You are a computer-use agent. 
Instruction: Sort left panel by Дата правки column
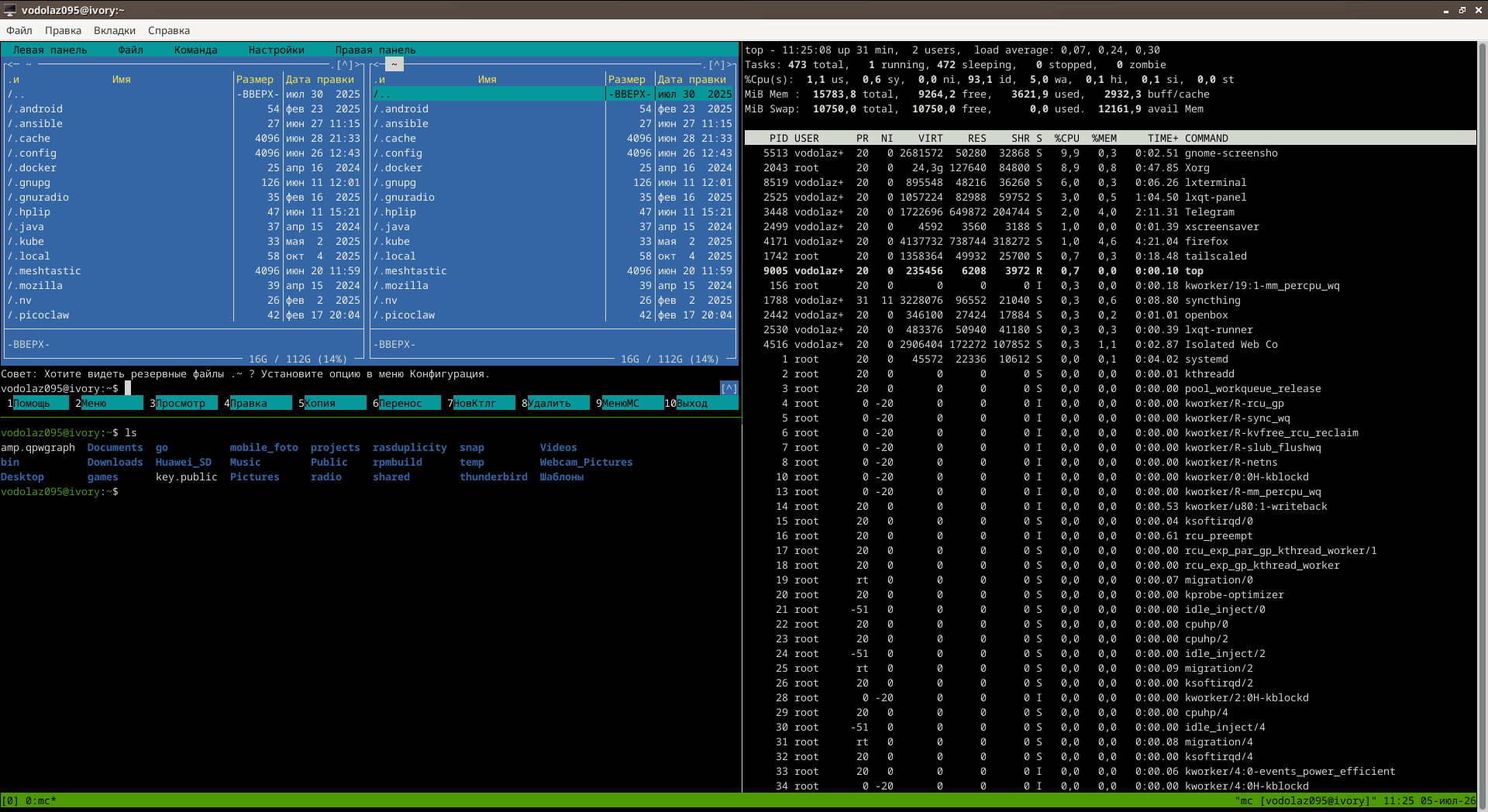pyautogui.click(x=320, y=80)
